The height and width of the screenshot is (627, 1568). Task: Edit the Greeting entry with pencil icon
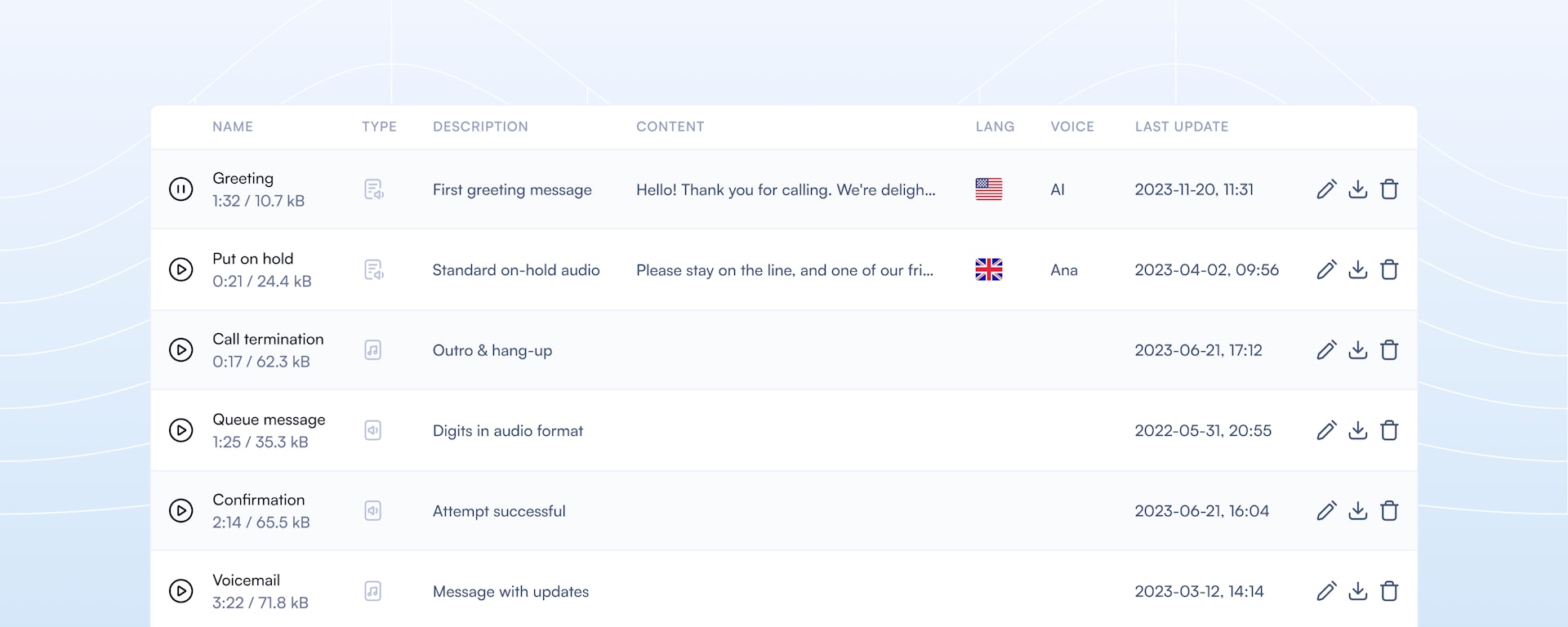[1326, 189]
